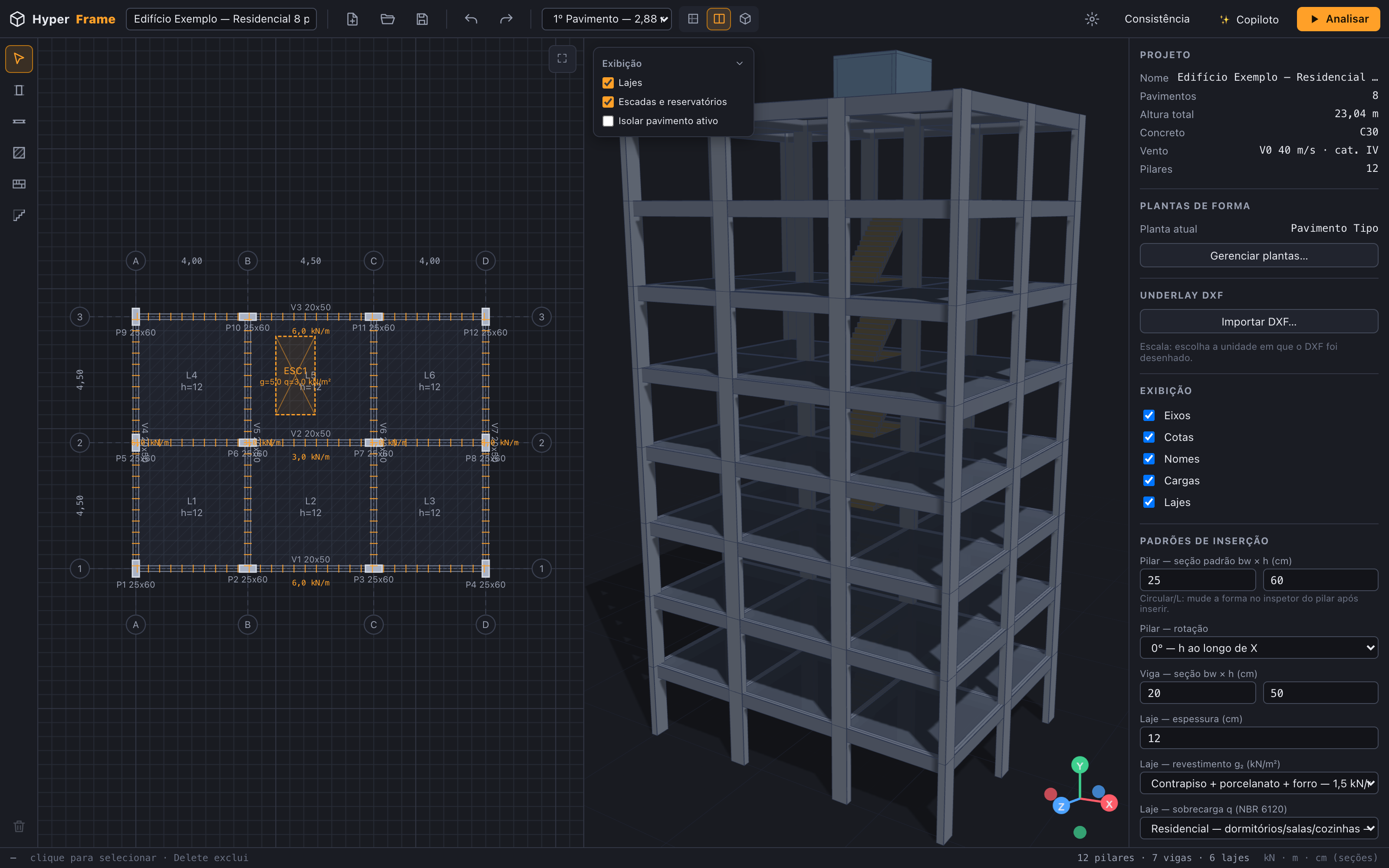Toggle the Eixos checkbox
Screen dimensions: 1389x868
[x=1149, y=415]
